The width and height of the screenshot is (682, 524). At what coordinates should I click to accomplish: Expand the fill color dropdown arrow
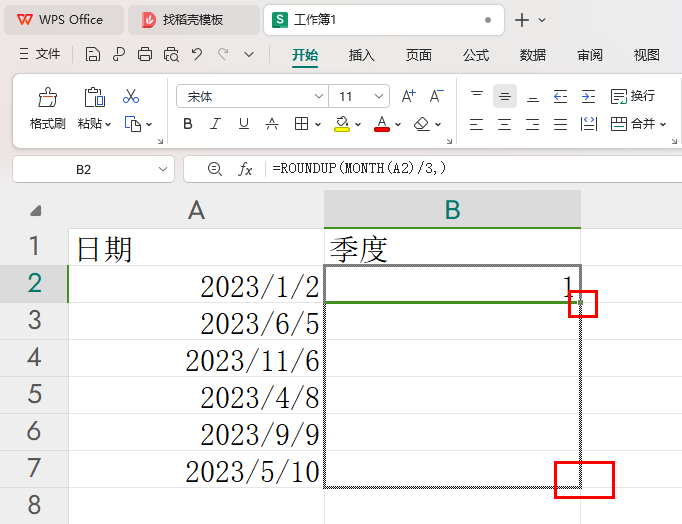point(358,124)
